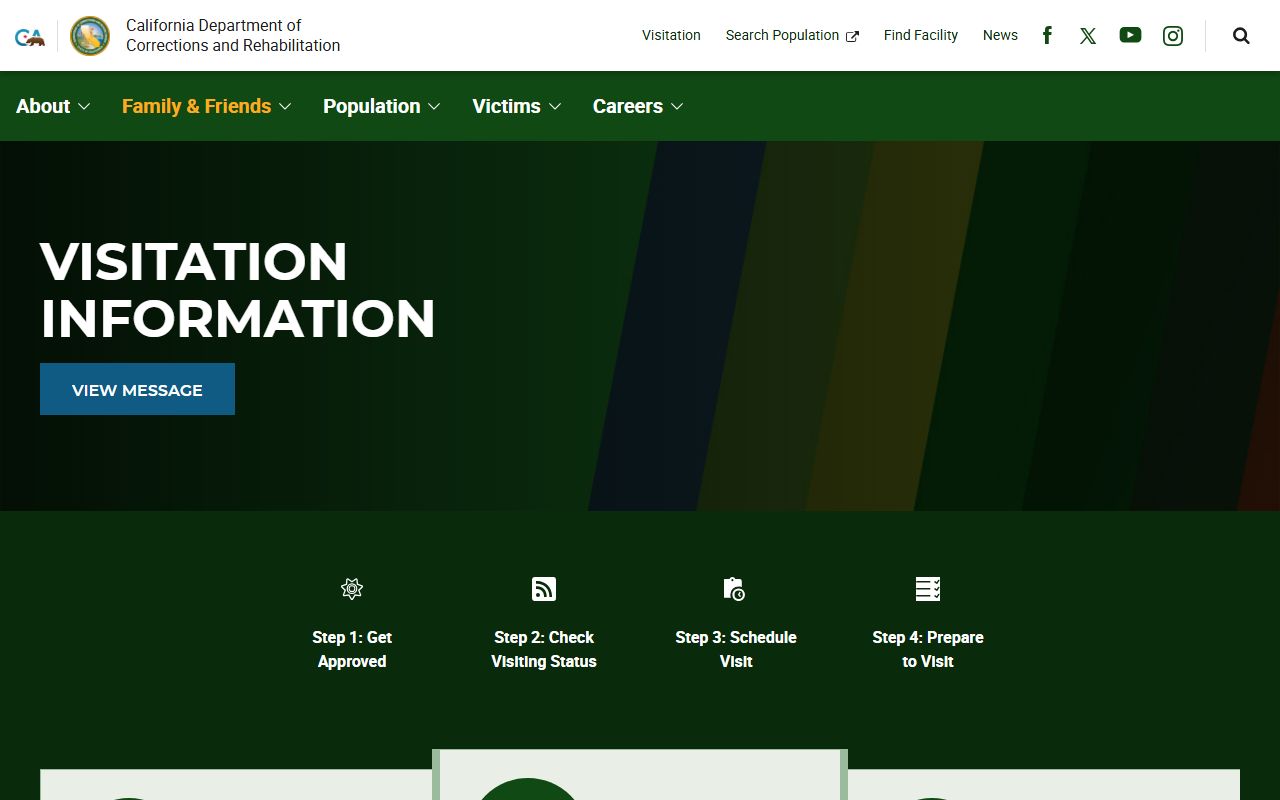This screenshot has height=800, width=1280.
Task: Click the checklist icon above Step 4
Action: (928, 589)
